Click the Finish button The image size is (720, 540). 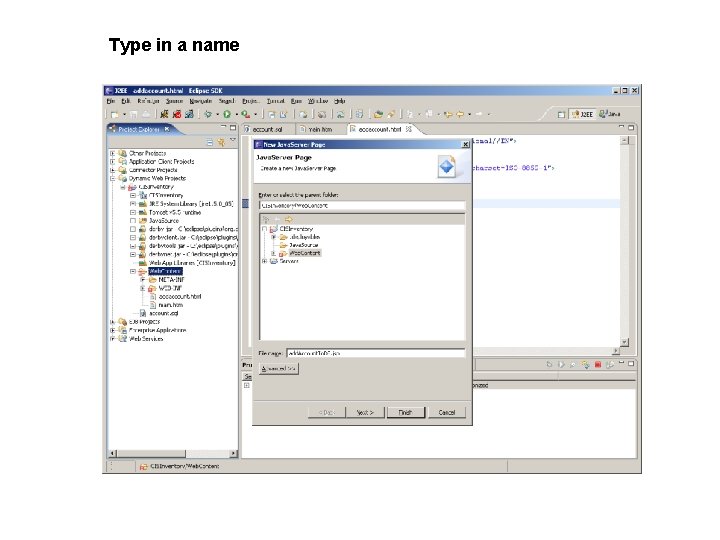click(x=405, y=412)
